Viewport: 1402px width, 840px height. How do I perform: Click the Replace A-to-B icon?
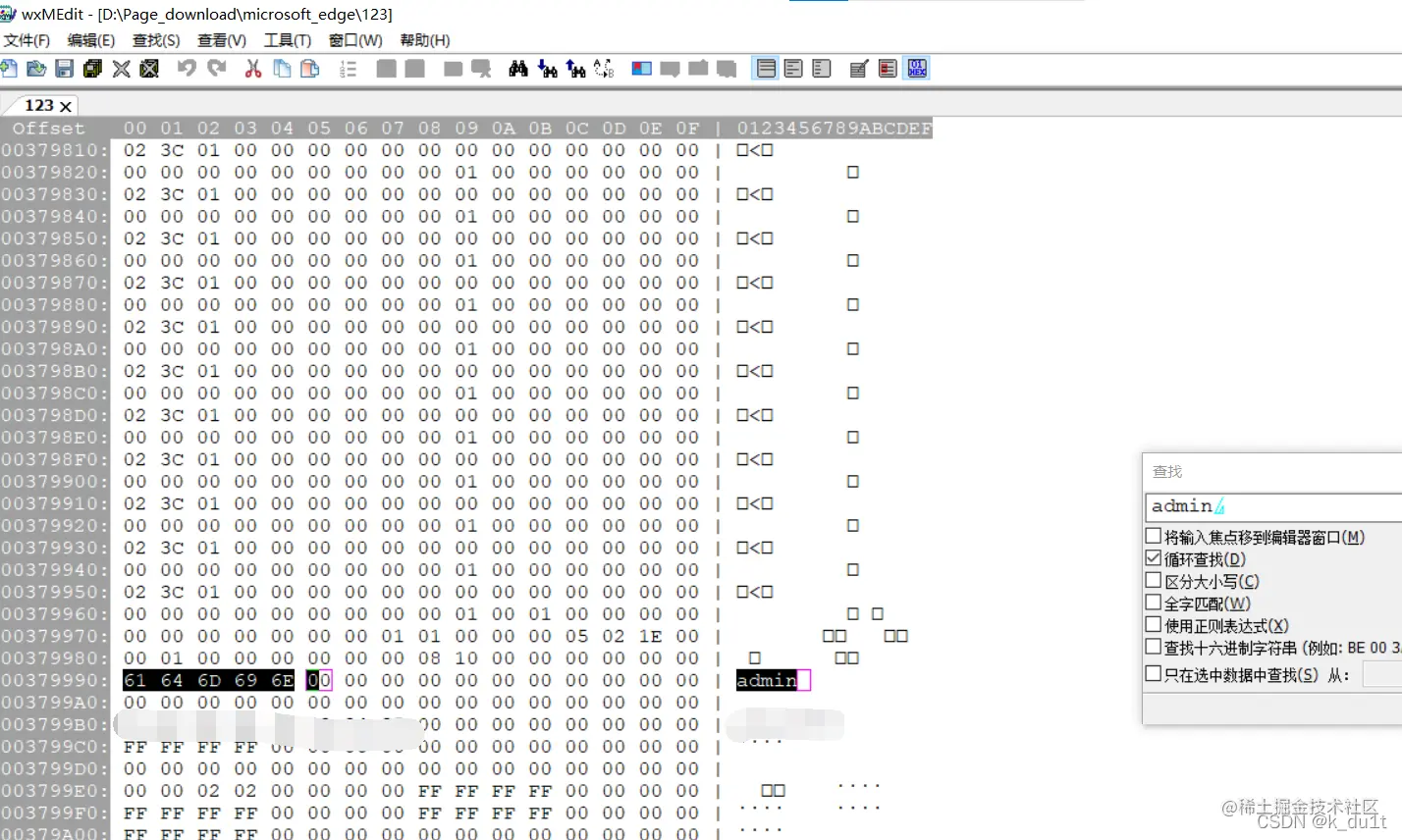pyautogui.click(x=605, y=68)
